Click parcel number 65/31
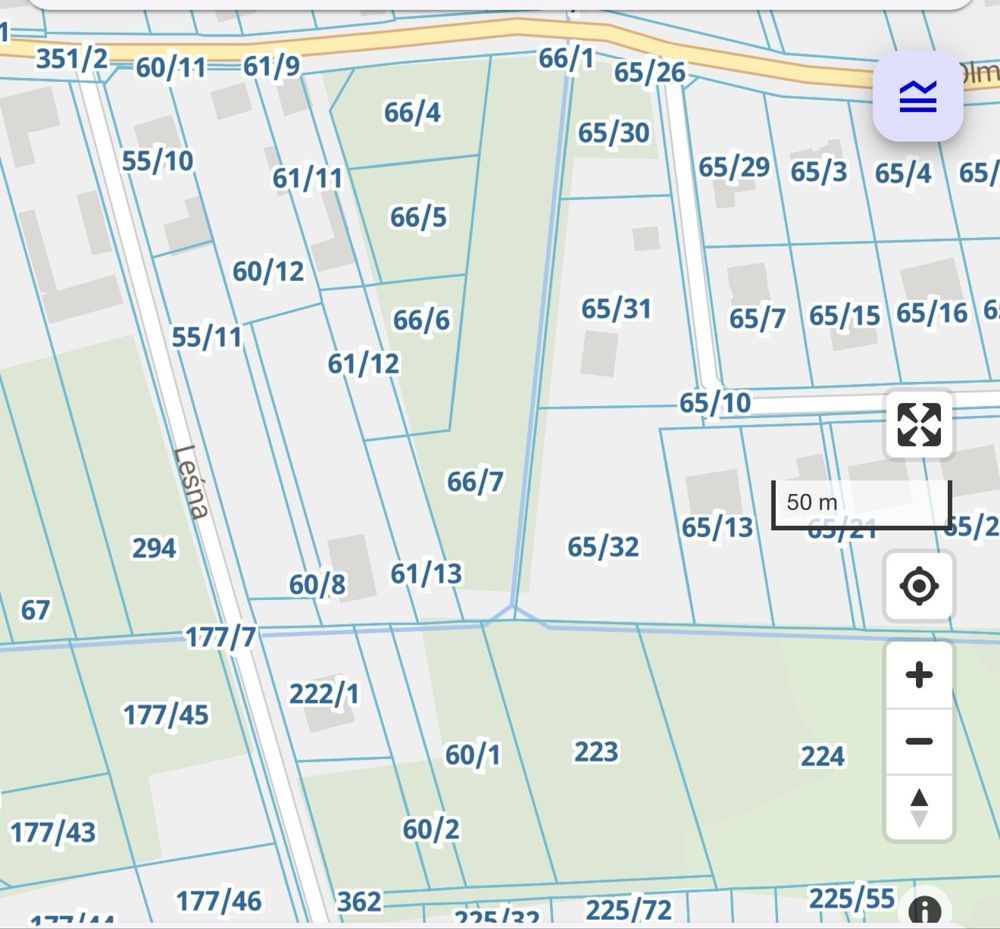1000x929 pixels. pos(616,309)
